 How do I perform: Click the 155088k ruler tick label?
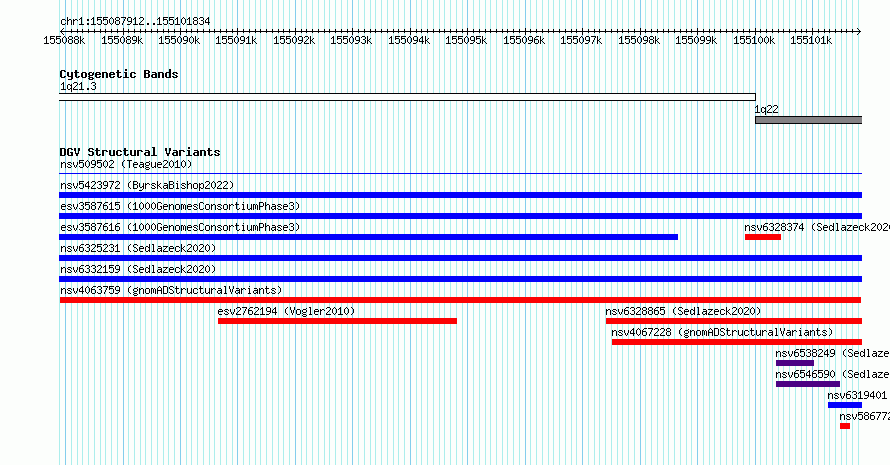(64, 40)
